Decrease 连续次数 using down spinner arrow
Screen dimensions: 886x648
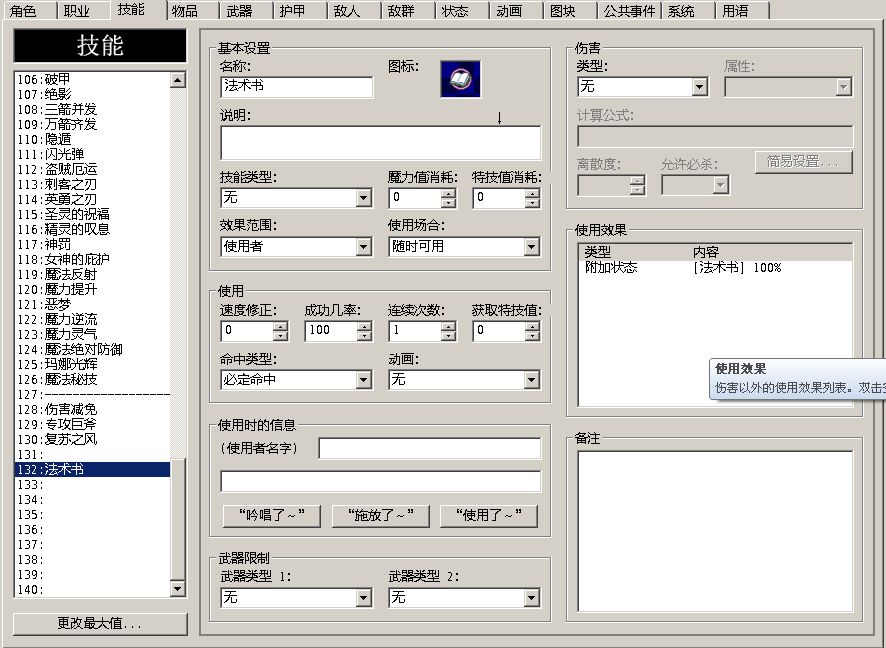[x=448, y=335]
